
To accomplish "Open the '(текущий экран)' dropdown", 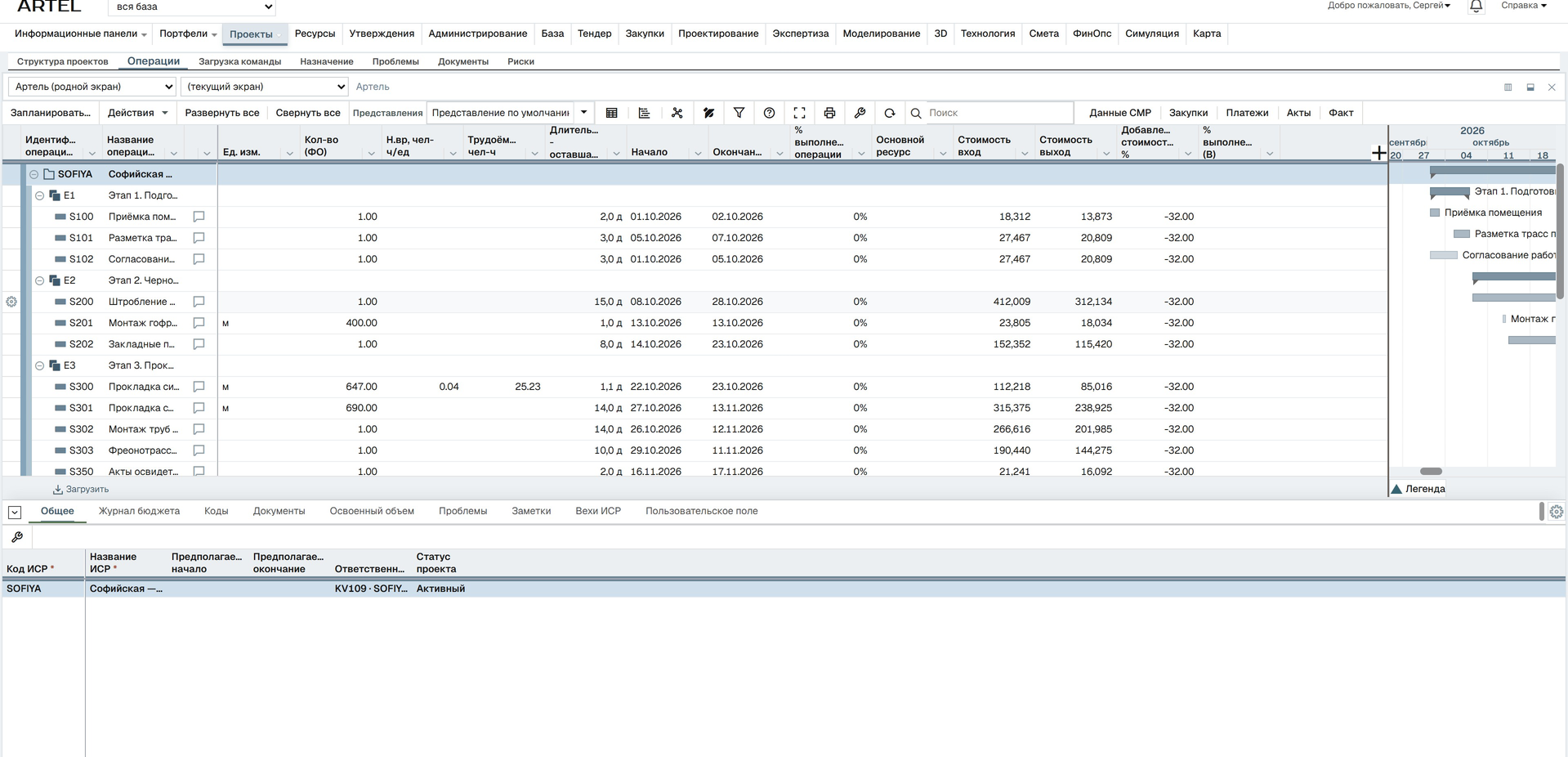I will click(265, 87).
